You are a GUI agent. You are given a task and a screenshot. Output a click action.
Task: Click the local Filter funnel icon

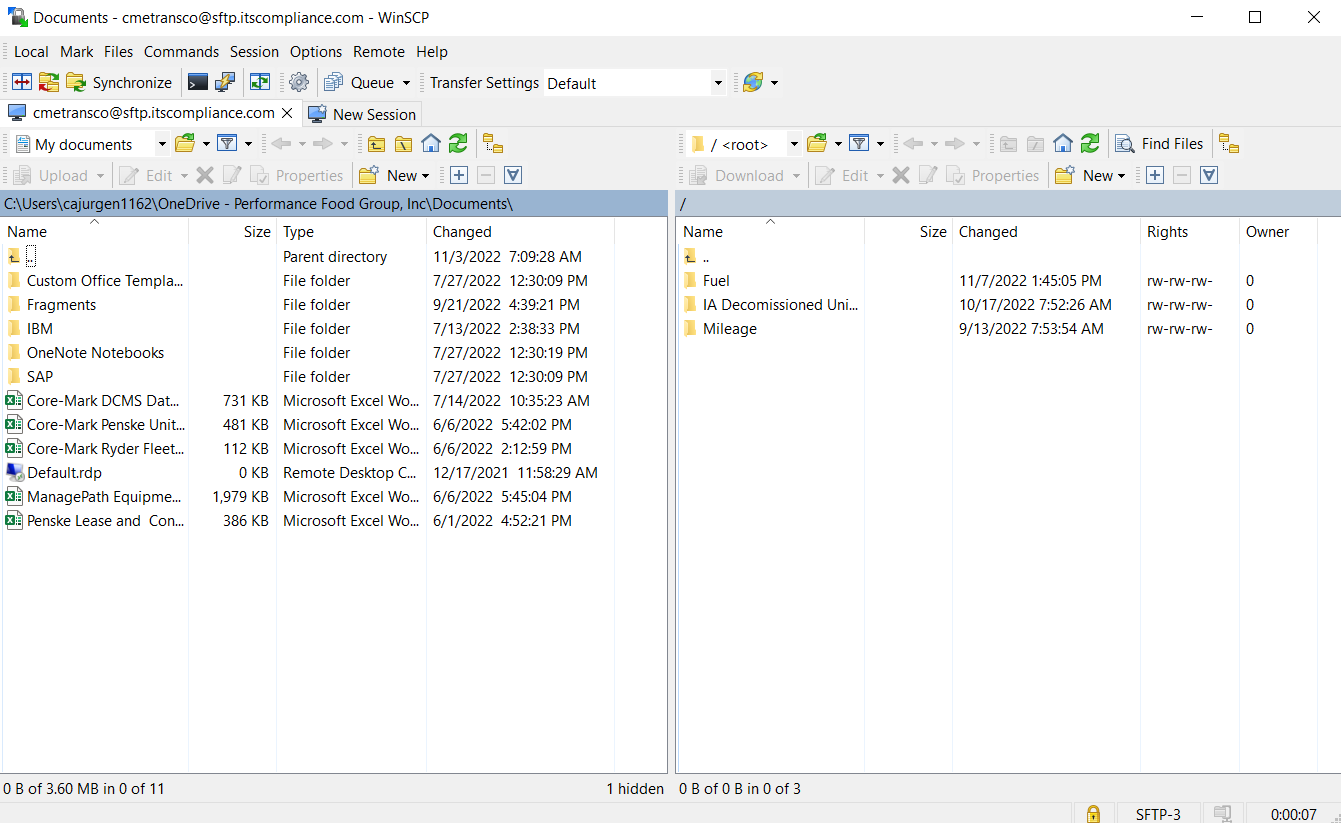[x=227, y=144]
